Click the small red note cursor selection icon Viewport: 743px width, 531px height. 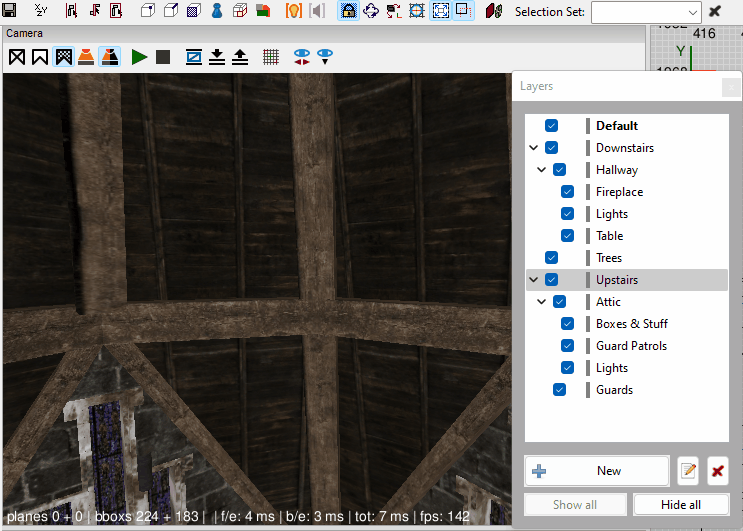click(x=95, y=10)
